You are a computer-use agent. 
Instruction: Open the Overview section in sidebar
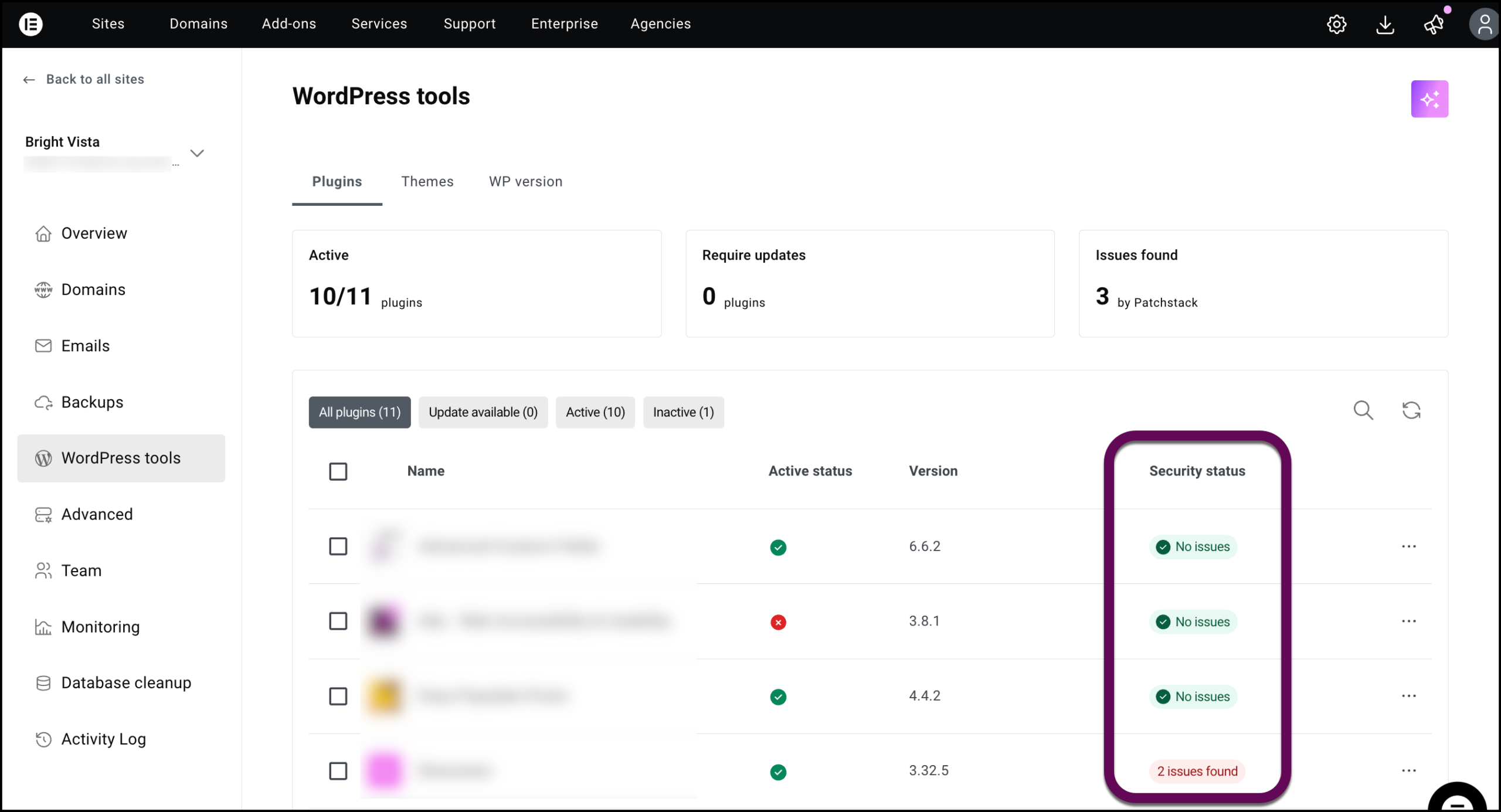(x=94, y=233)
